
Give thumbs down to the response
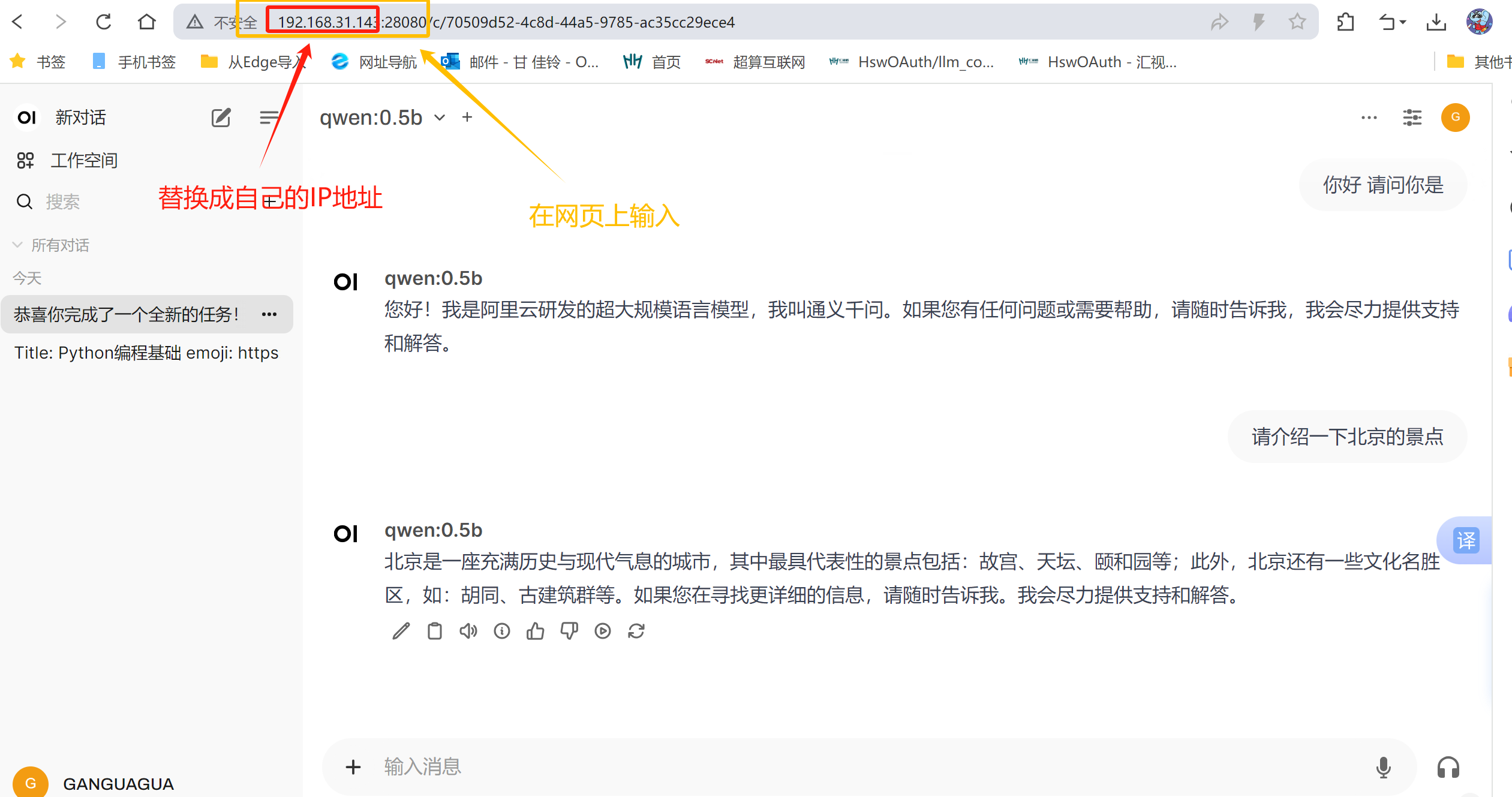[x=569, y=631]
